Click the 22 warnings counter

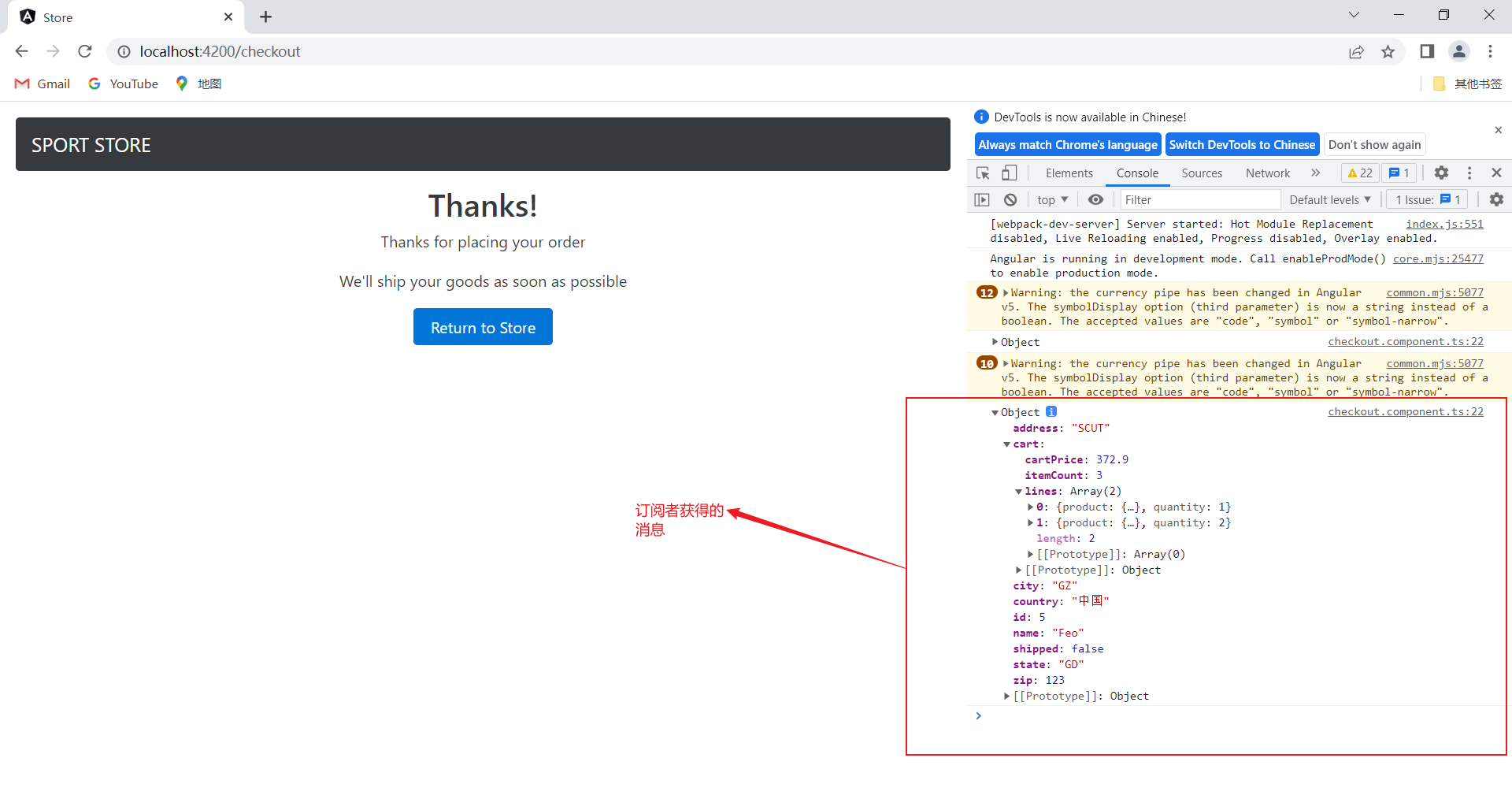[1360, 173]
